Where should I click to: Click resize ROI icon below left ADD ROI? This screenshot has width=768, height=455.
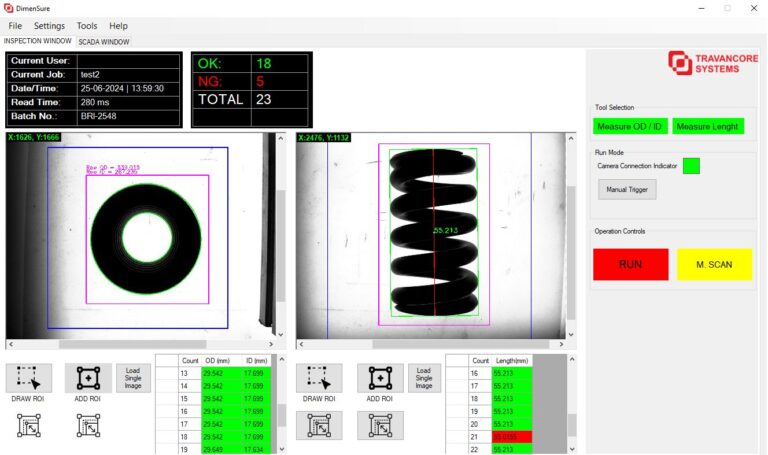pyautogui.click(x=89, y=425)
